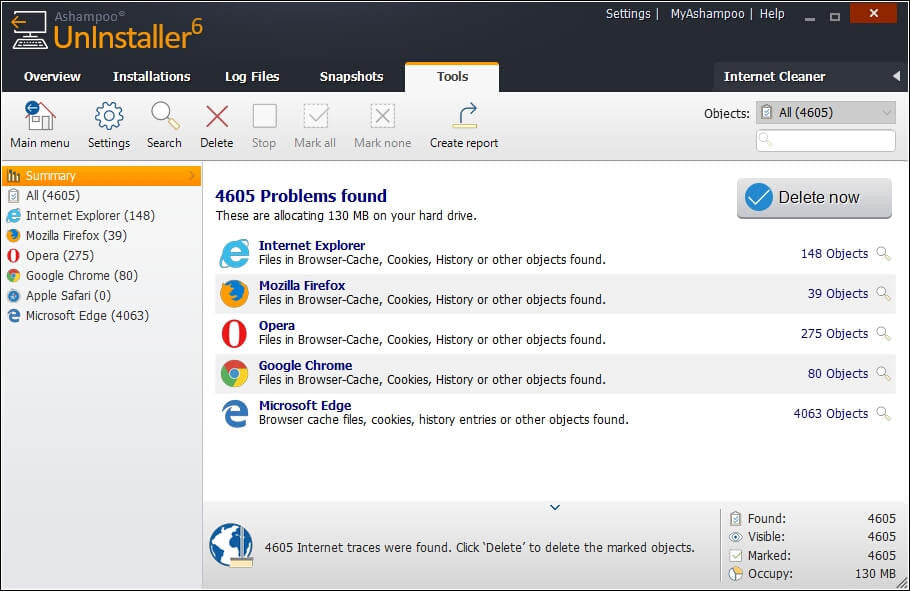Click magnifier icon next to 148 Objects
The width and height of the screenshot is (910, 591).
(883, 254)
